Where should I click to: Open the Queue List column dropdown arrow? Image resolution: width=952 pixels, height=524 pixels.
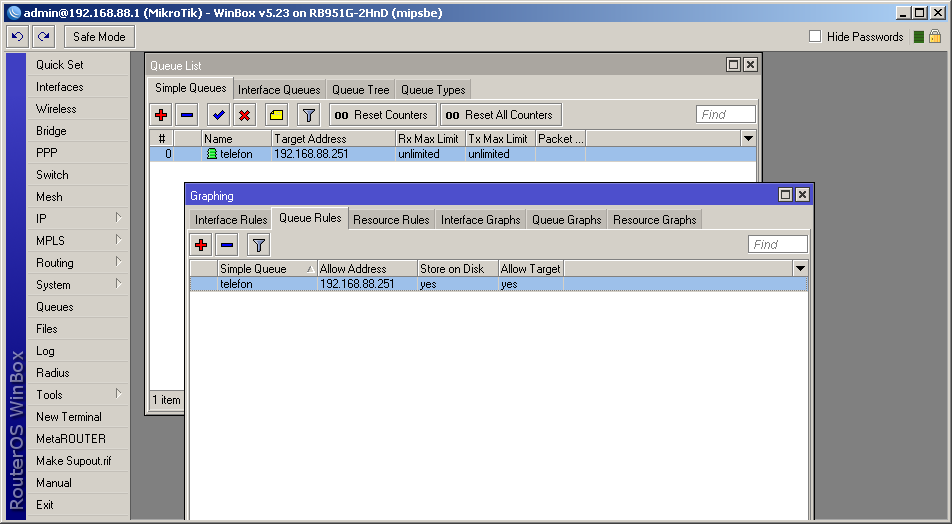749,138
